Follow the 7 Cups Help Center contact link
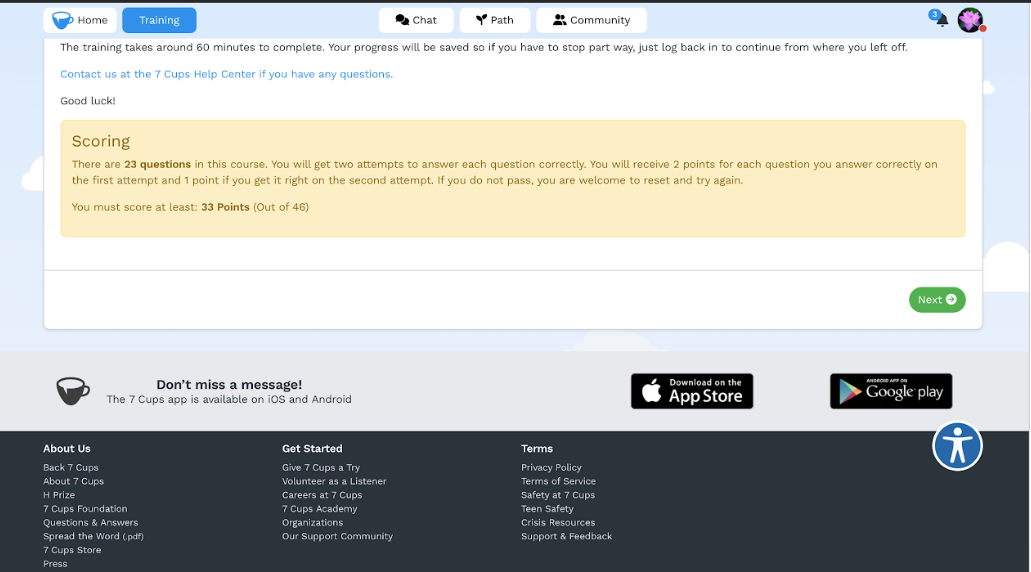Image resolution: width=1031 pixels, height=572 pixels. click(x=226, y=74)
